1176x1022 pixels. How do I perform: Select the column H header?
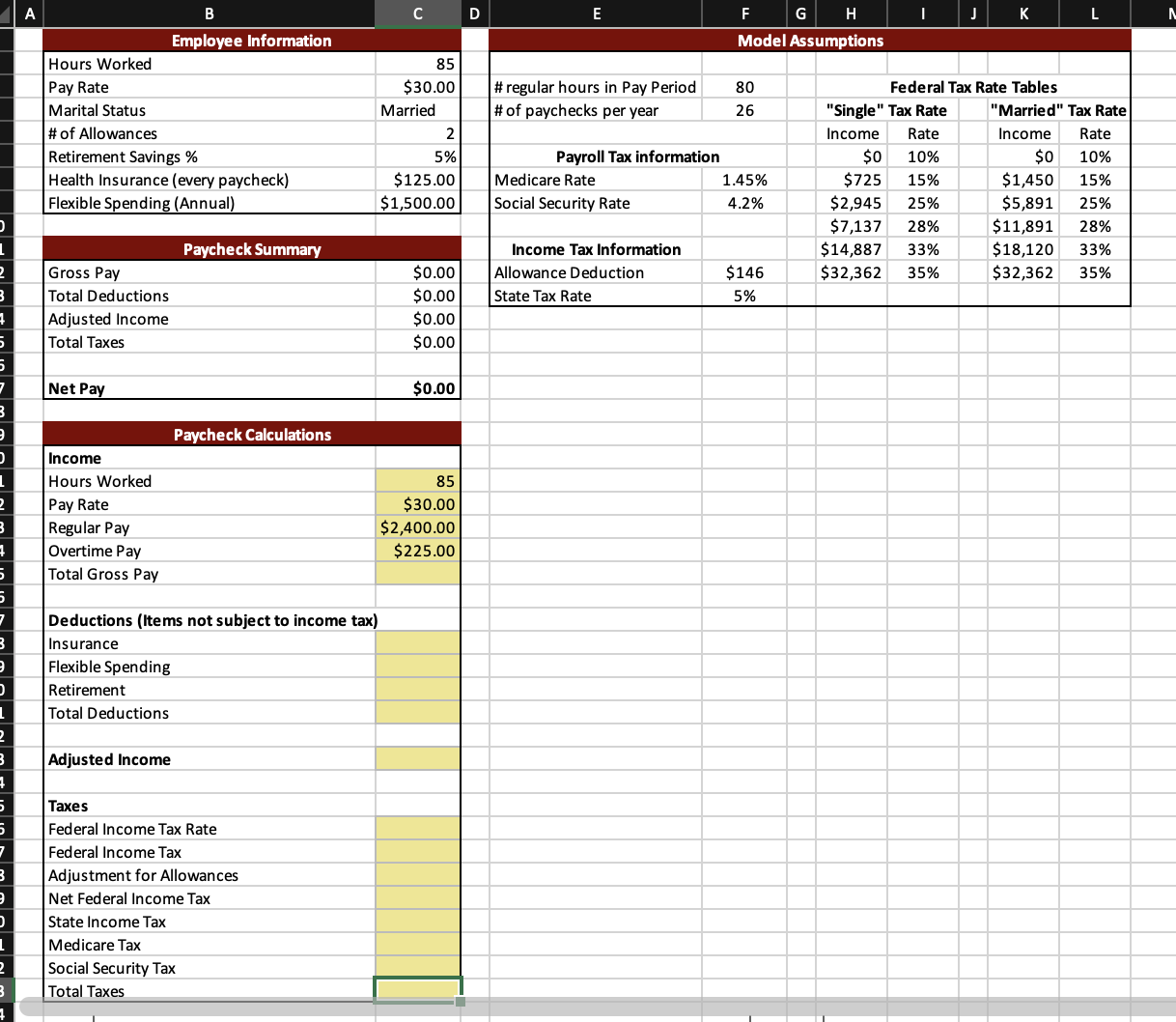(851, 14)
